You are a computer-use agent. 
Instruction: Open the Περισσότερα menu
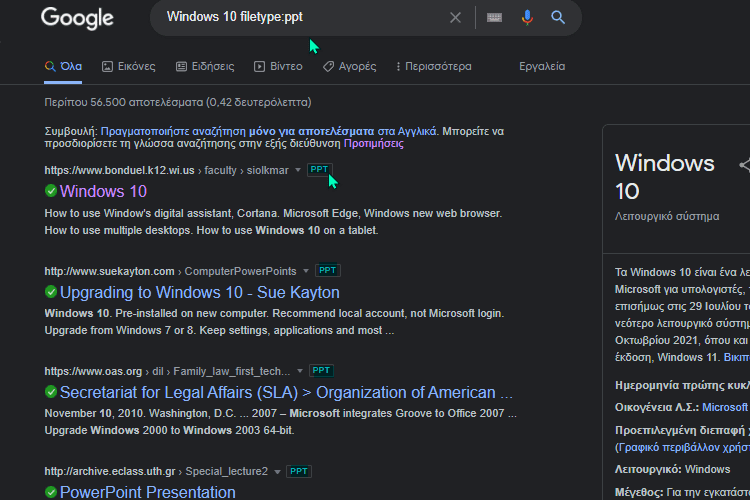[433, 67]
